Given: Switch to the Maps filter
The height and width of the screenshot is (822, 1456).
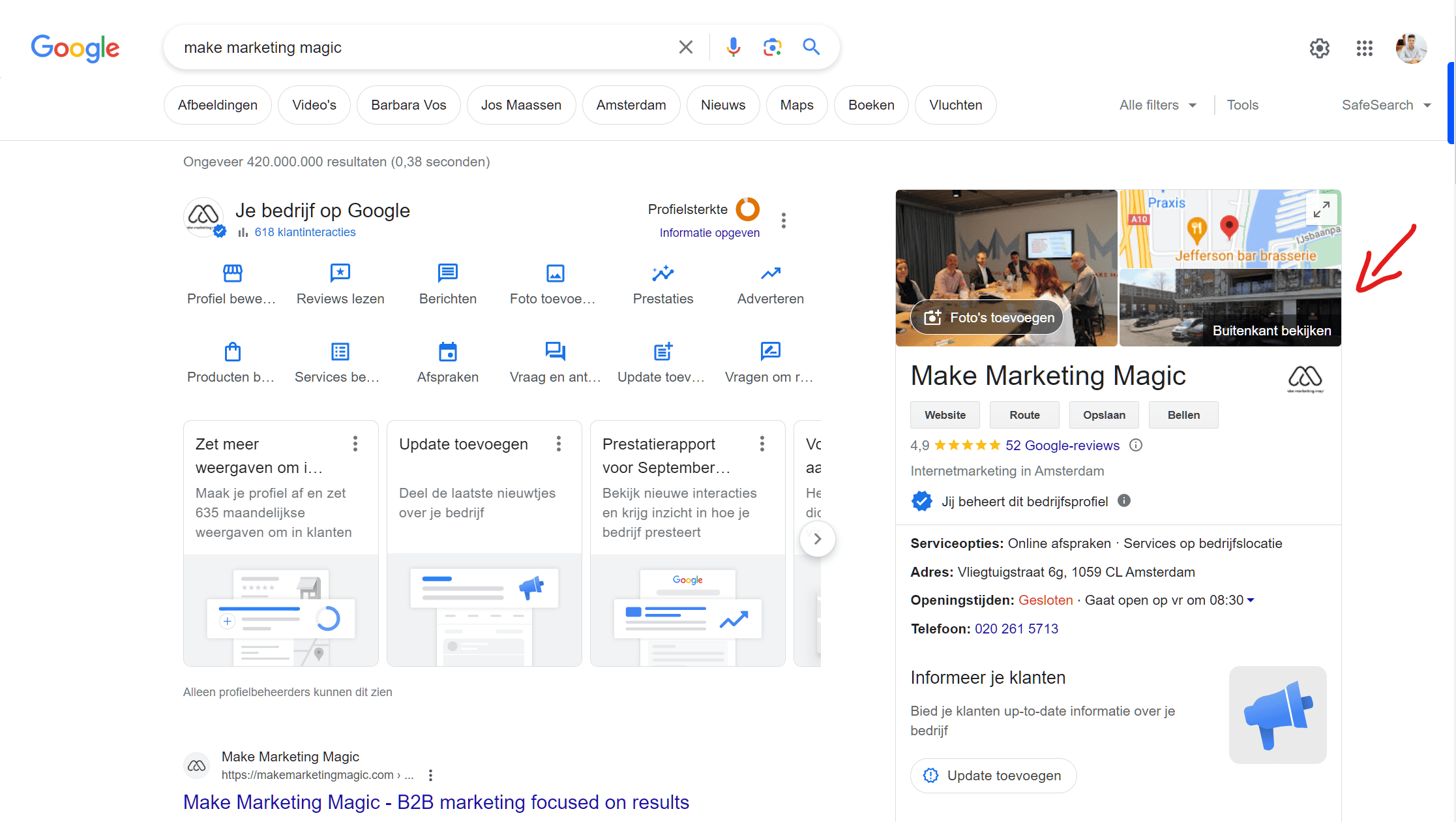Looking at the screenshot, I should 797,105.
